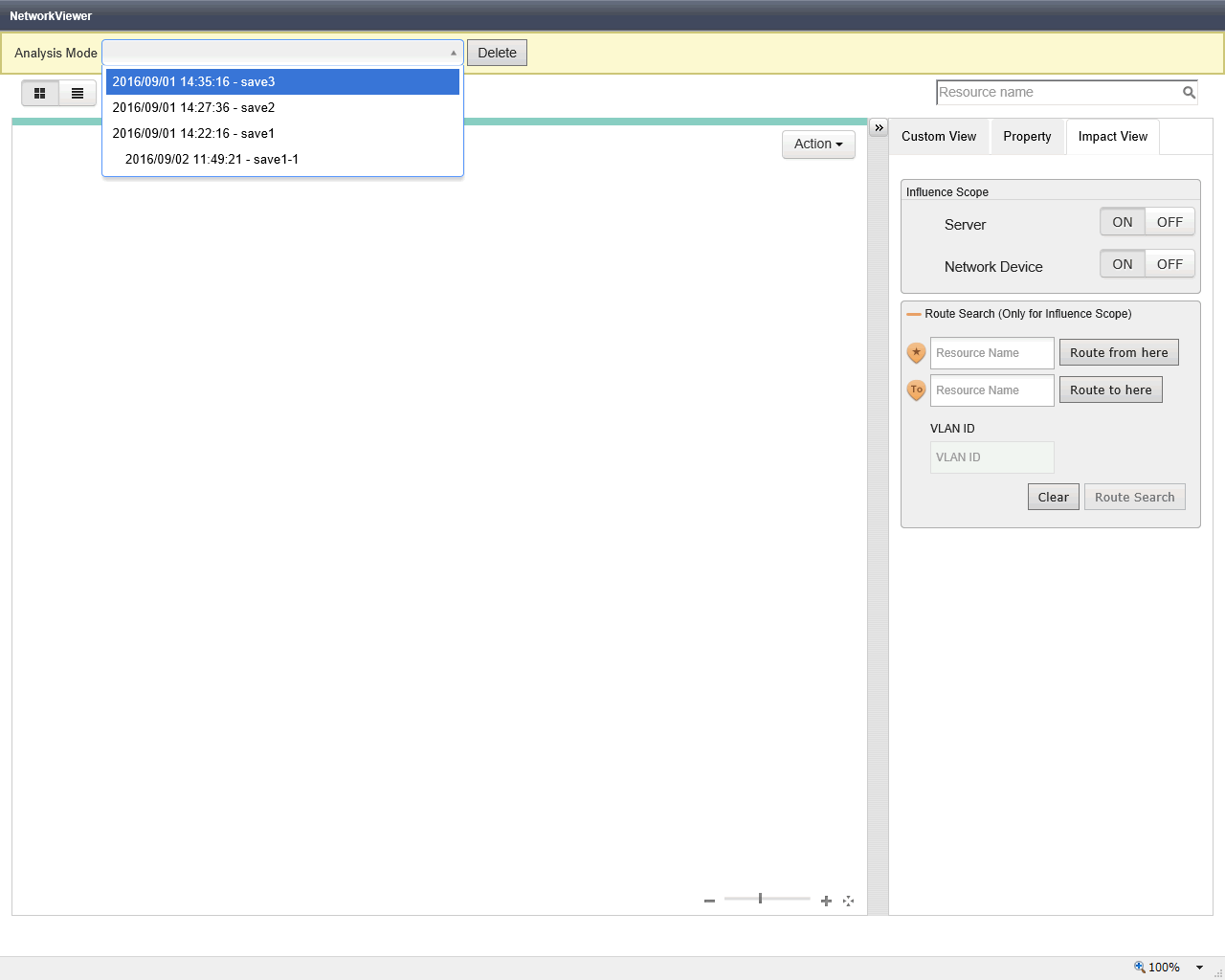Click the route start star marker icon
Screen dimensions: 1225x980
coord(916,353)
